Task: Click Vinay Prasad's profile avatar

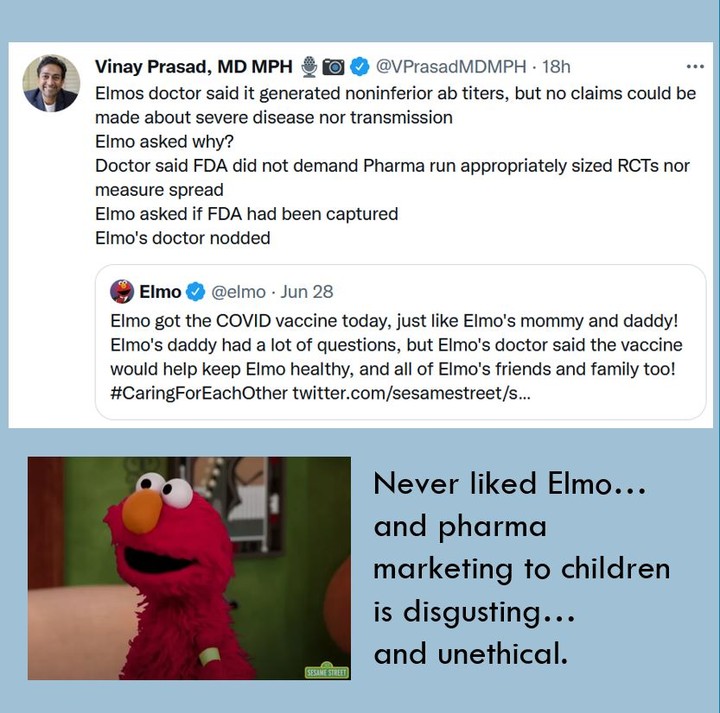Action: pos(51,83)
